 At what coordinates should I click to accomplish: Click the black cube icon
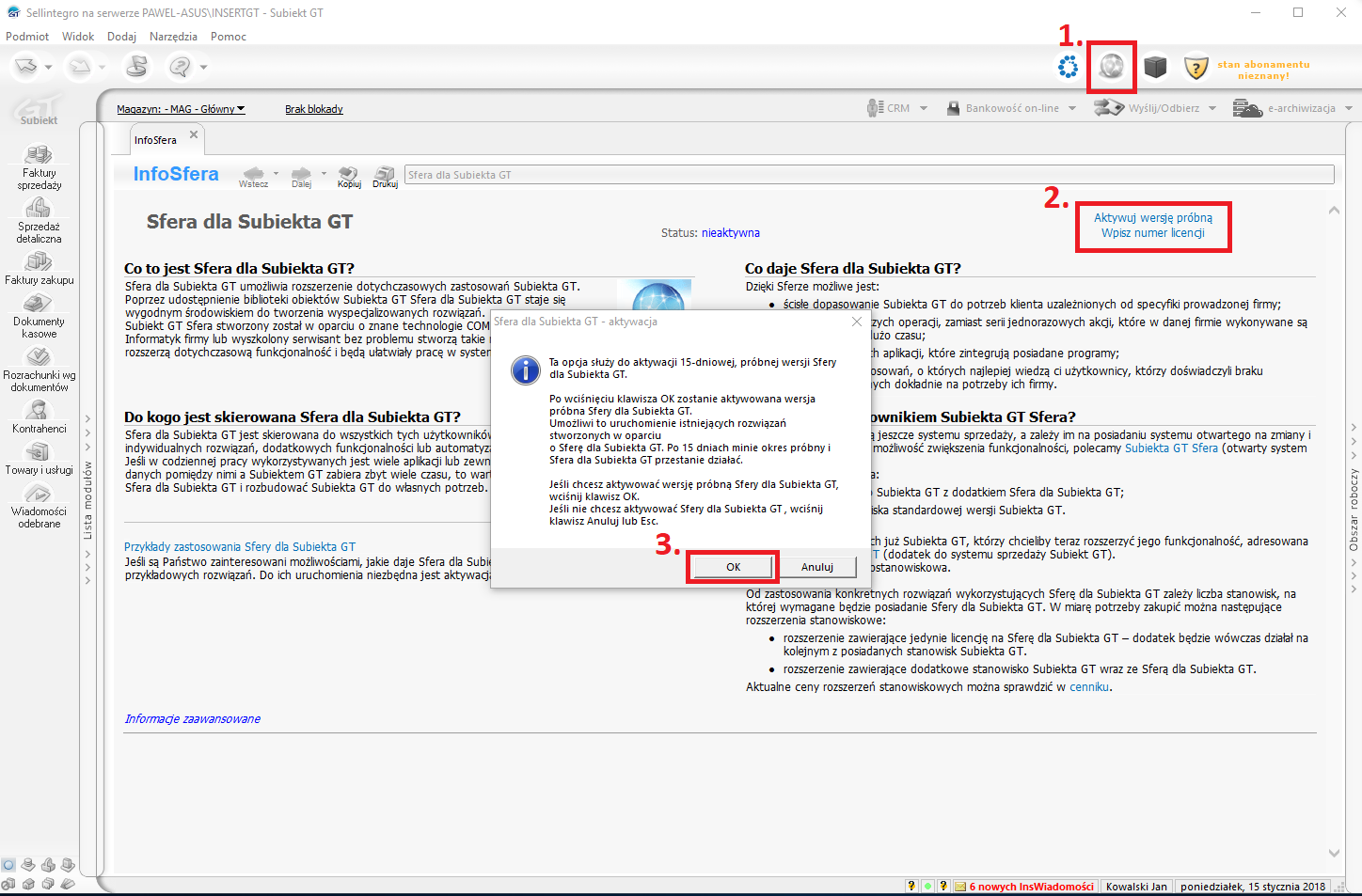[1155, 67]
